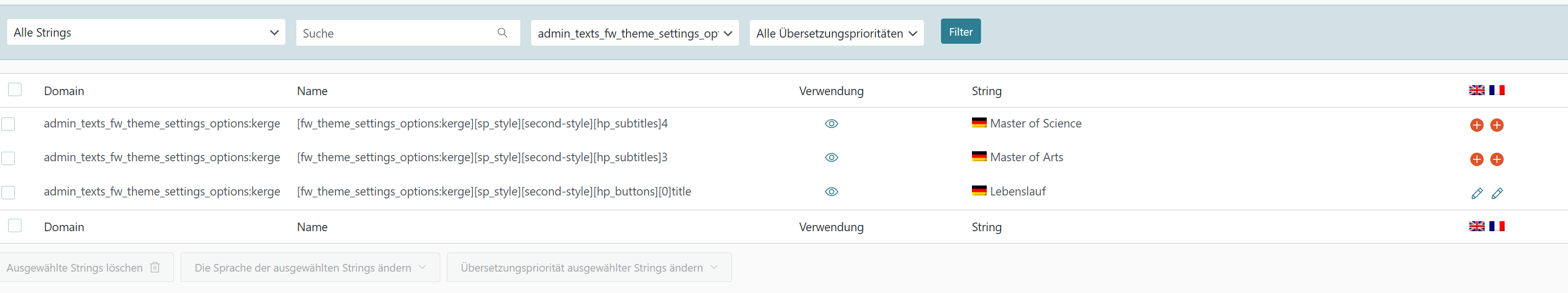Click the Domain column header at top
1568x293 pixels.
click(x=64, y=91)
